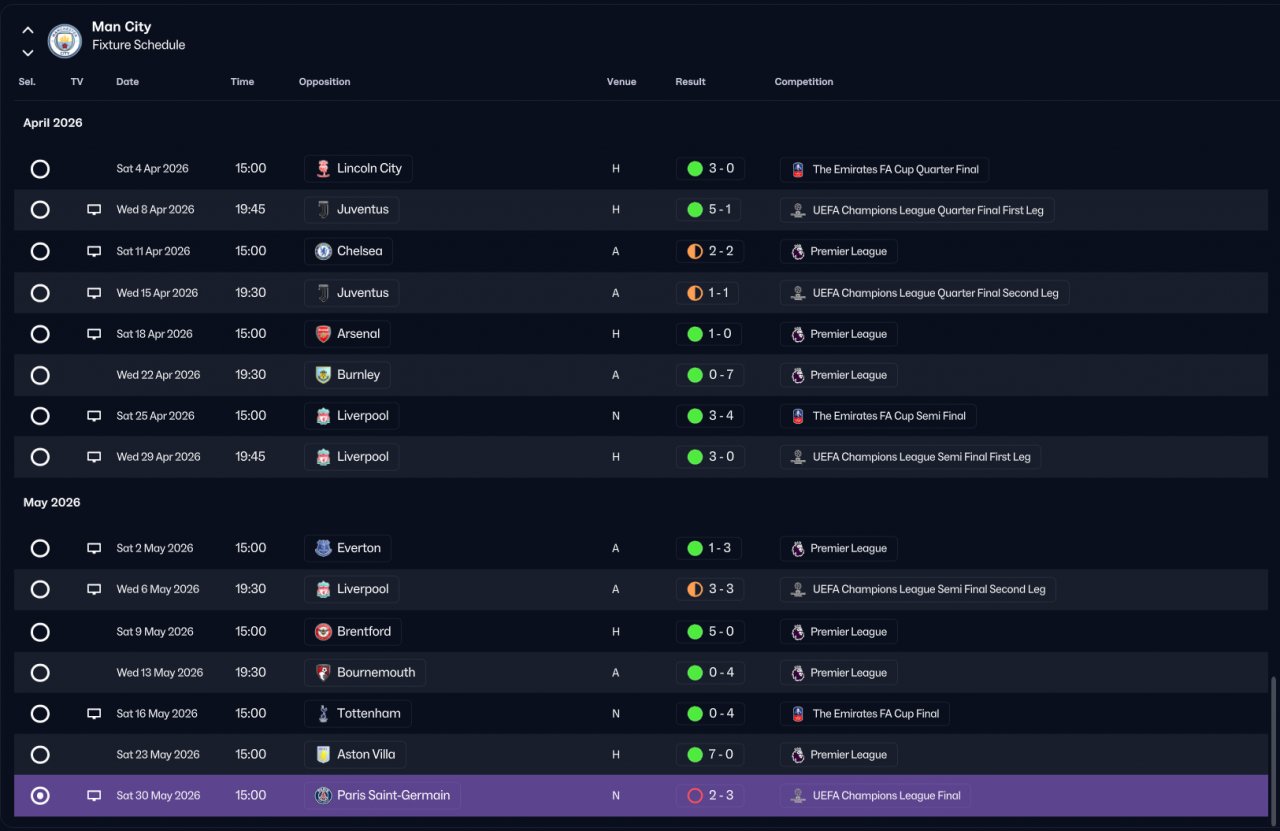Viewport: 1280px width, 831px height.
Task: Click the Paris Saint-Germain crest icon
Action: (323, 796)
